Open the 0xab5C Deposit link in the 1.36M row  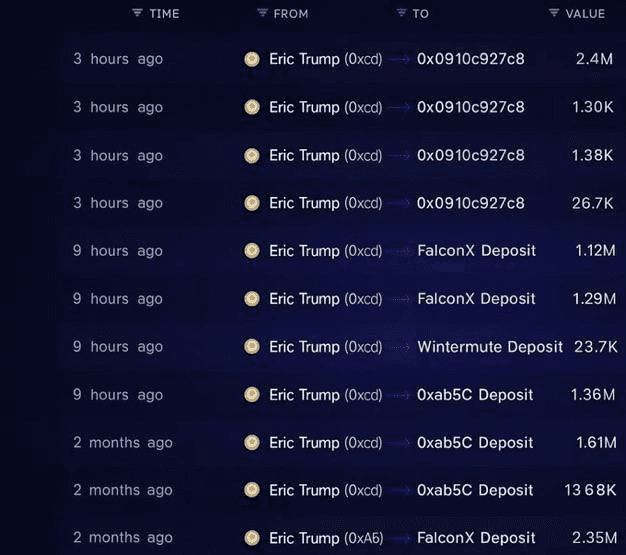click(475, 395)
